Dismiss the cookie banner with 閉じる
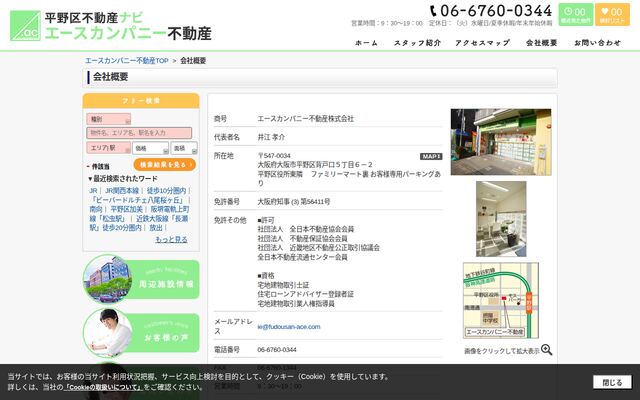The width and height of the screenshot is (640, 400). (612, 382)
